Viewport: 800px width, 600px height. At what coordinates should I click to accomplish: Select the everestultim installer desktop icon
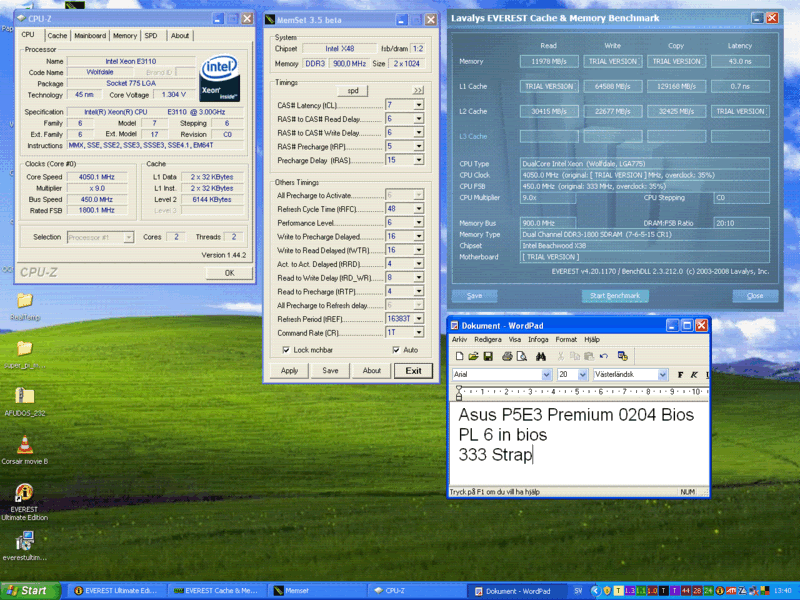[24, 546]
